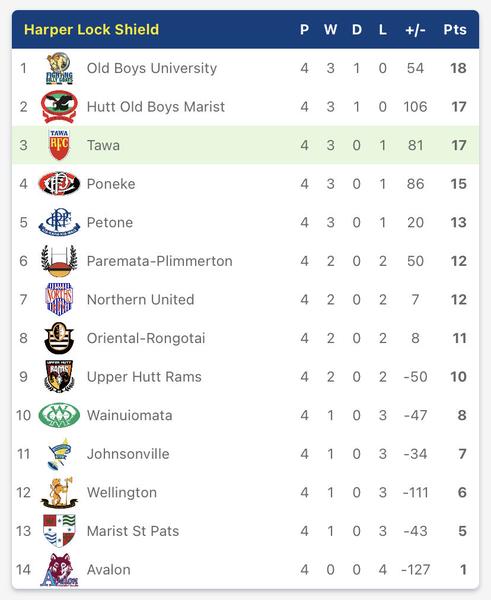This screenshot has height=600, width=491.
Task: Click the Northern United Norths logo
Action: point(59,299)
